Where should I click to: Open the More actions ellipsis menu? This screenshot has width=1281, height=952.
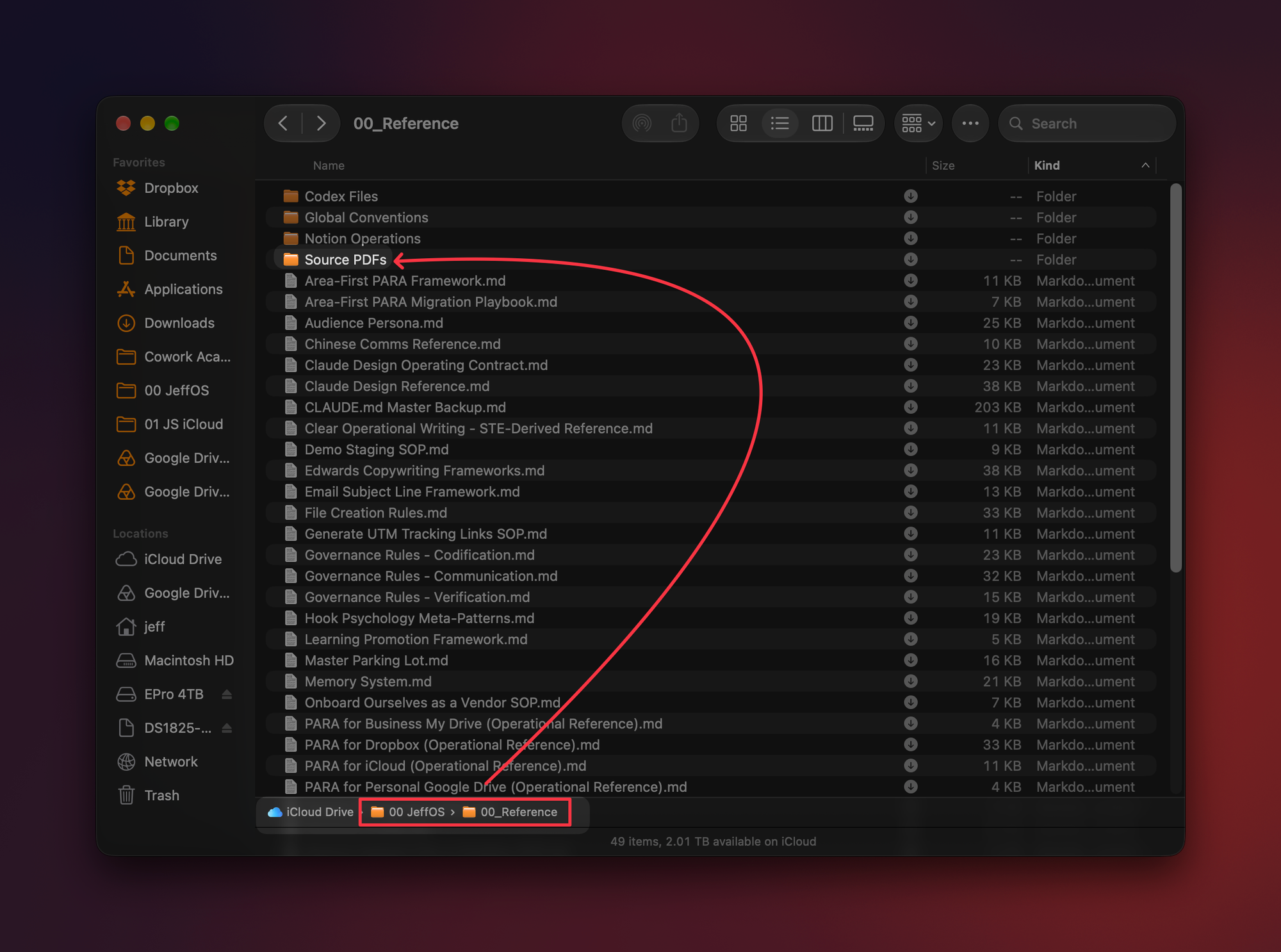970,123
